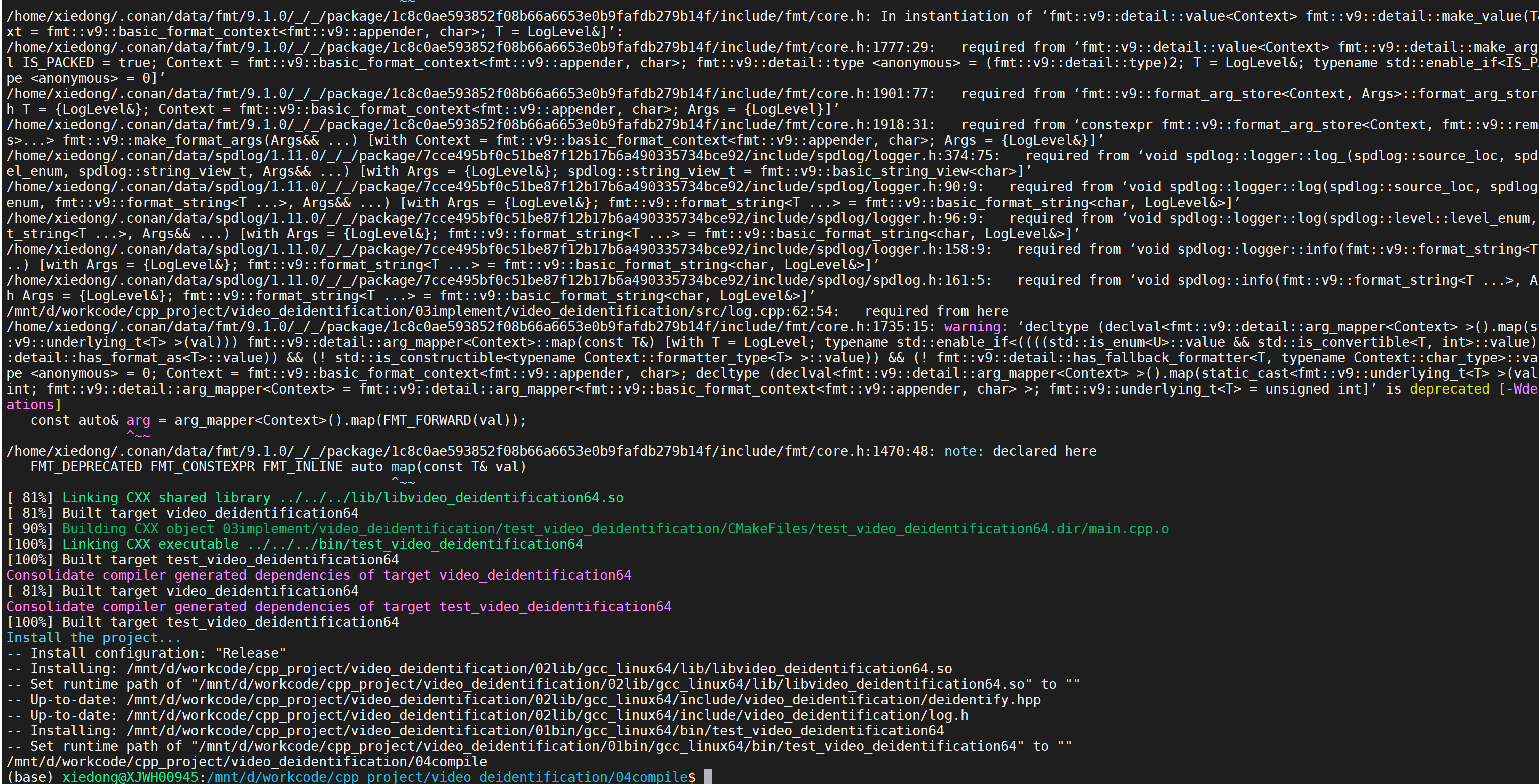1539x784 pixels.
Task: Click 'Consolidate ... target test_video_deidentification64' line
Action: click(x=339, y=607)
